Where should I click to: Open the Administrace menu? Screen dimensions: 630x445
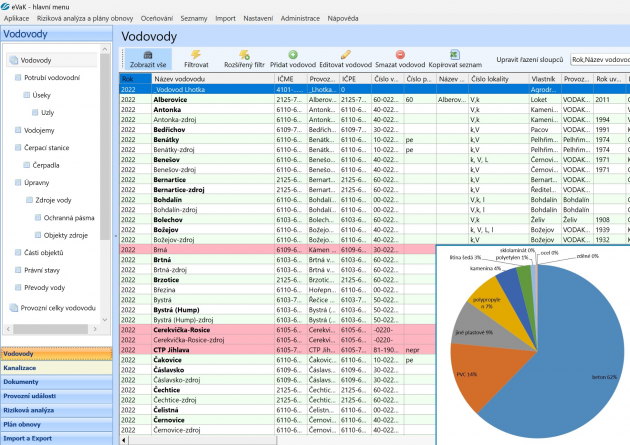point(300,18)
